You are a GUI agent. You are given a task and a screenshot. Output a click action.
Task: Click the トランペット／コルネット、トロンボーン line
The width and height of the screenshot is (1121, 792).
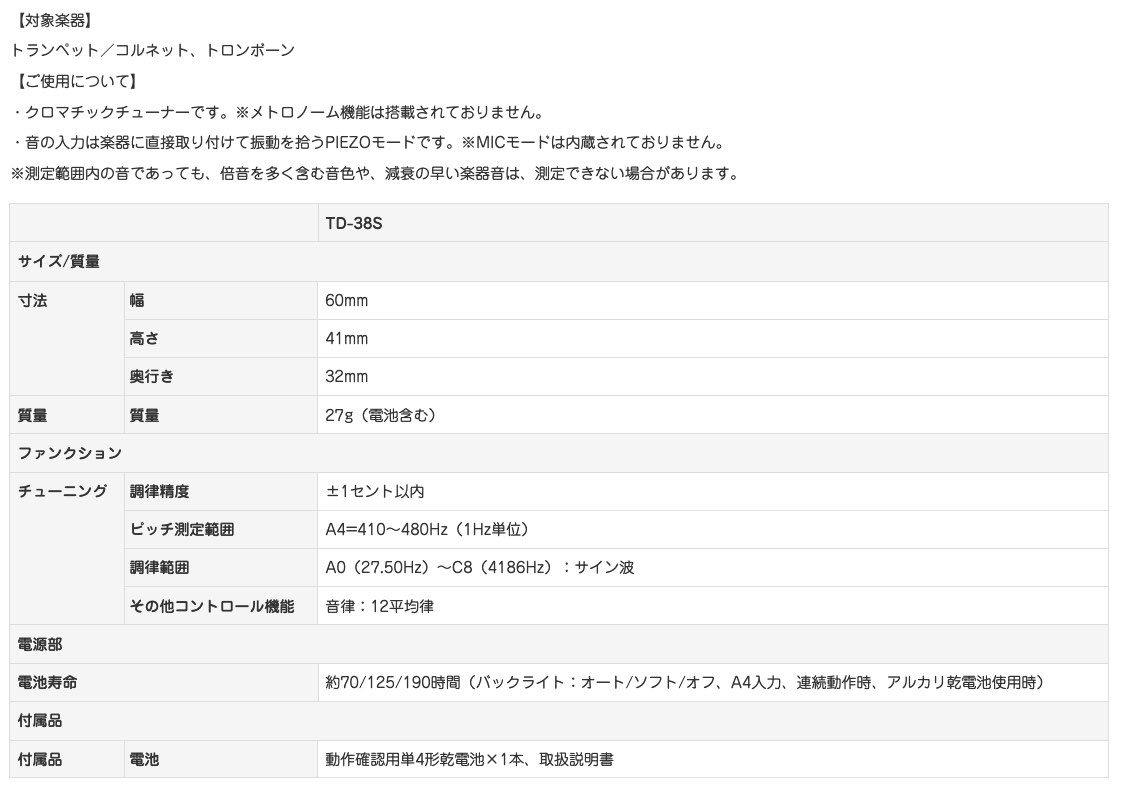pos(152,51)
